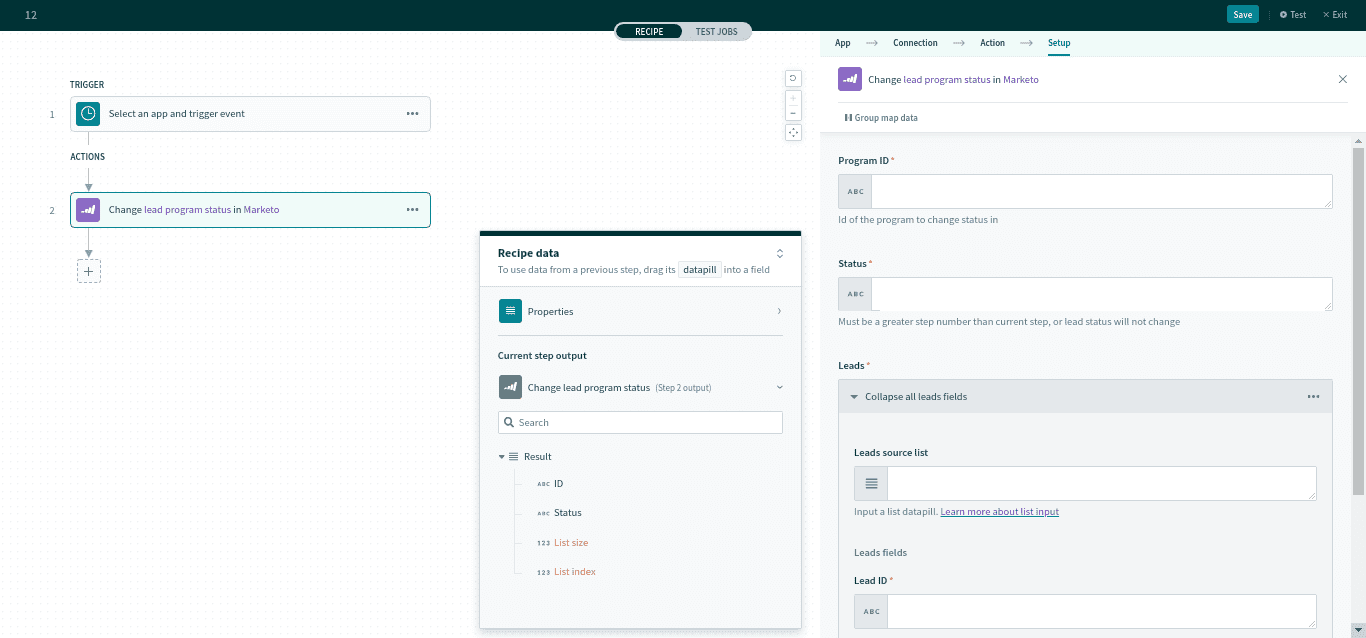This screenshot has width=1366, height=638.
Task: Collapse the Result tree node
Action: [x=502, y=457]
